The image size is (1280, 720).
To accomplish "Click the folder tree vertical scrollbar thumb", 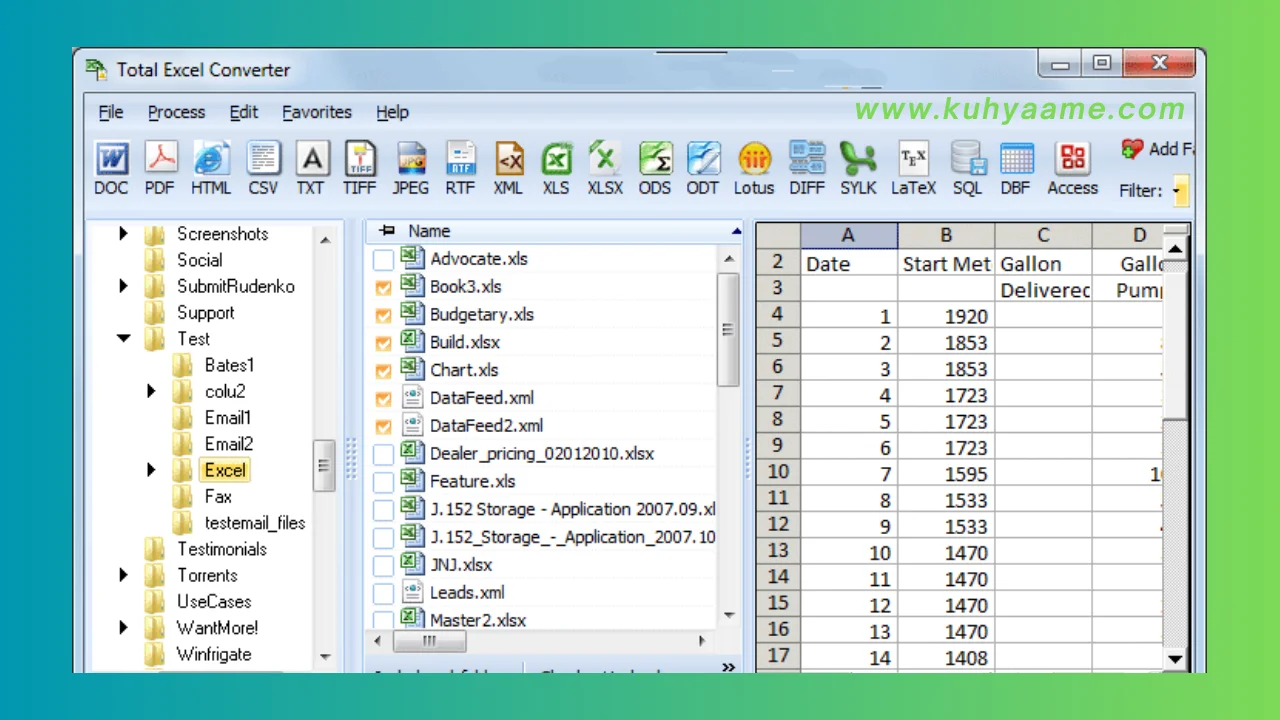I will (x=324, y=465).
